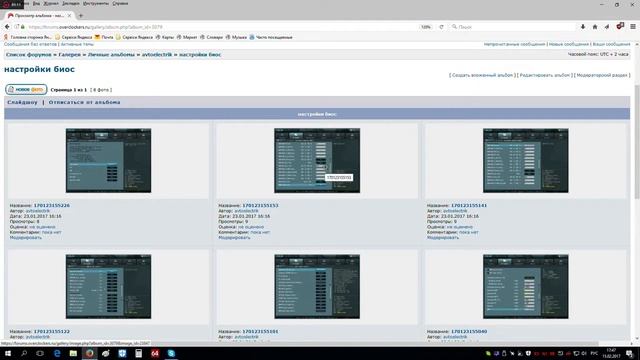Click 'Ваши сообщения' link
Screen dimensions: 640x360
[x=611, y=44]
